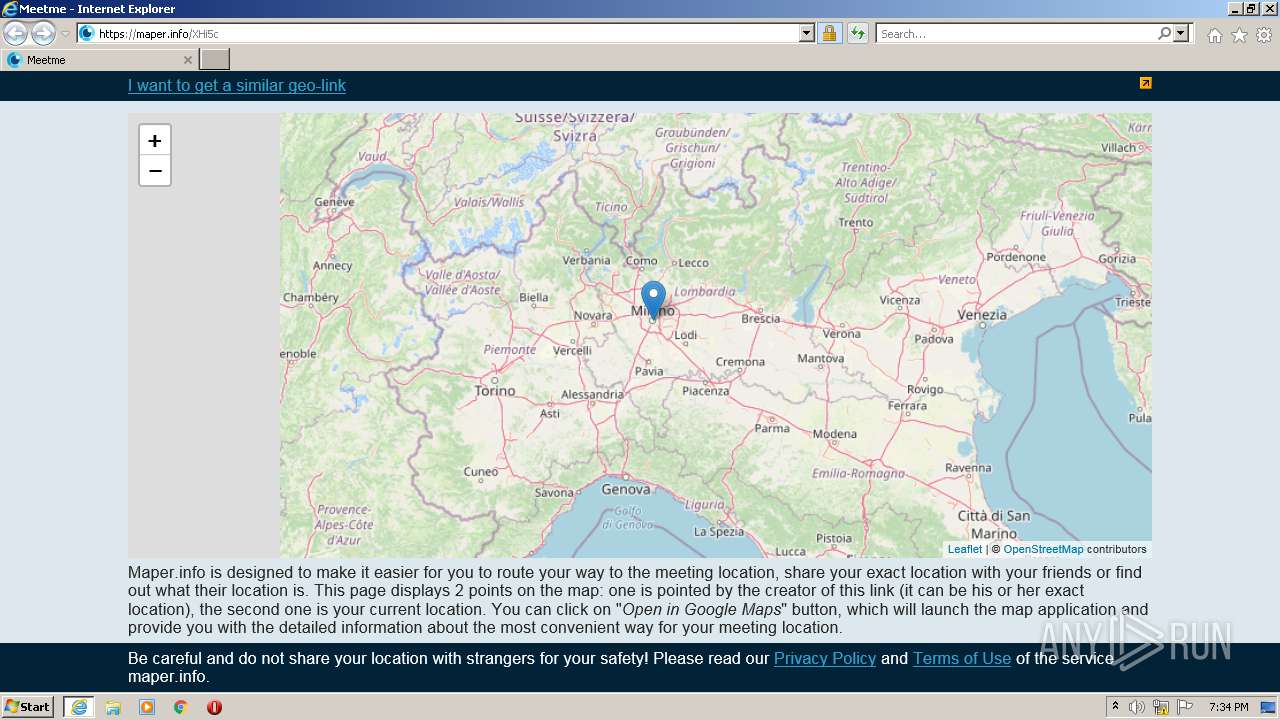Open the File Explorer taskbar icon
1280x720 pixels.
click(x=113, y=707)
